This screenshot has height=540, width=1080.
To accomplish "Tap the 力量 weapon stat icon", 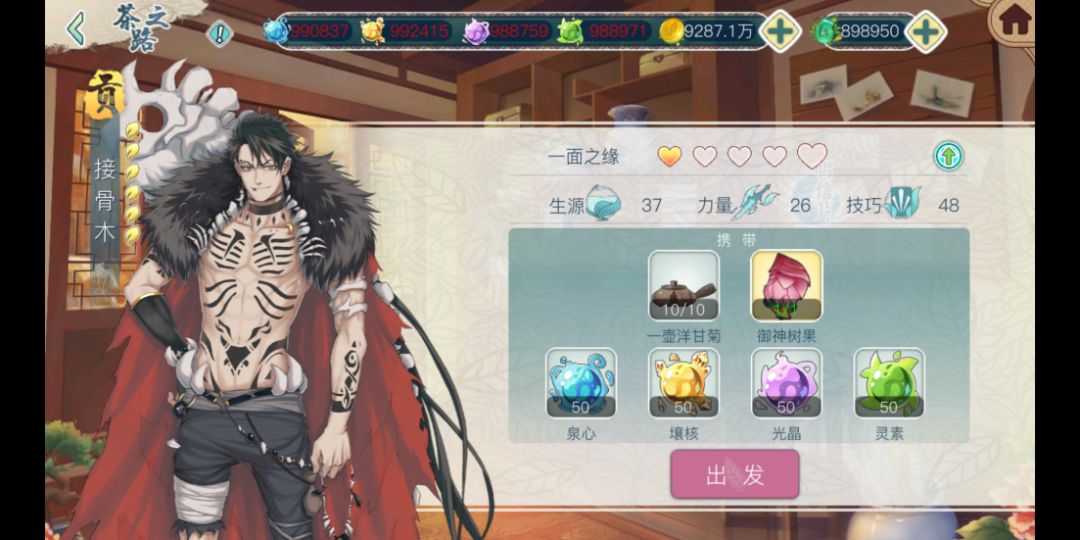I will click(754, 204).
